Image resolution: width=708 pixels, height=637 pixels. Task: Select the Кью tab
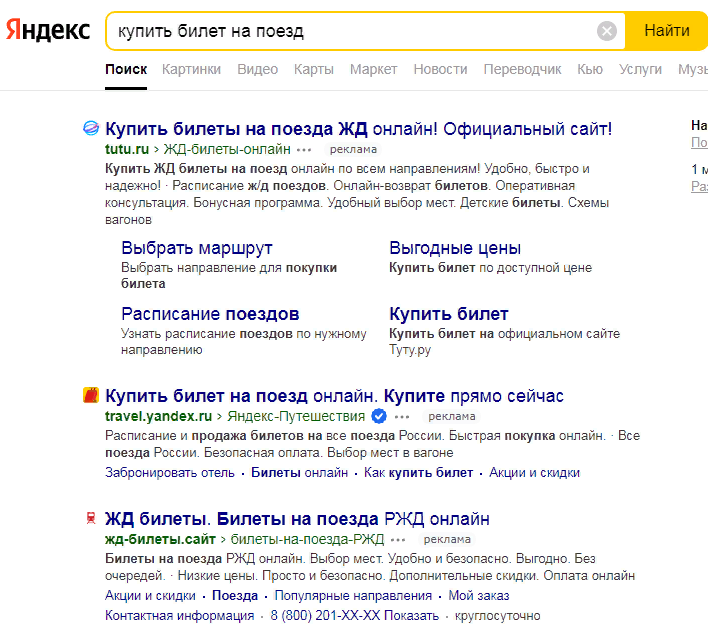[590, 69]
